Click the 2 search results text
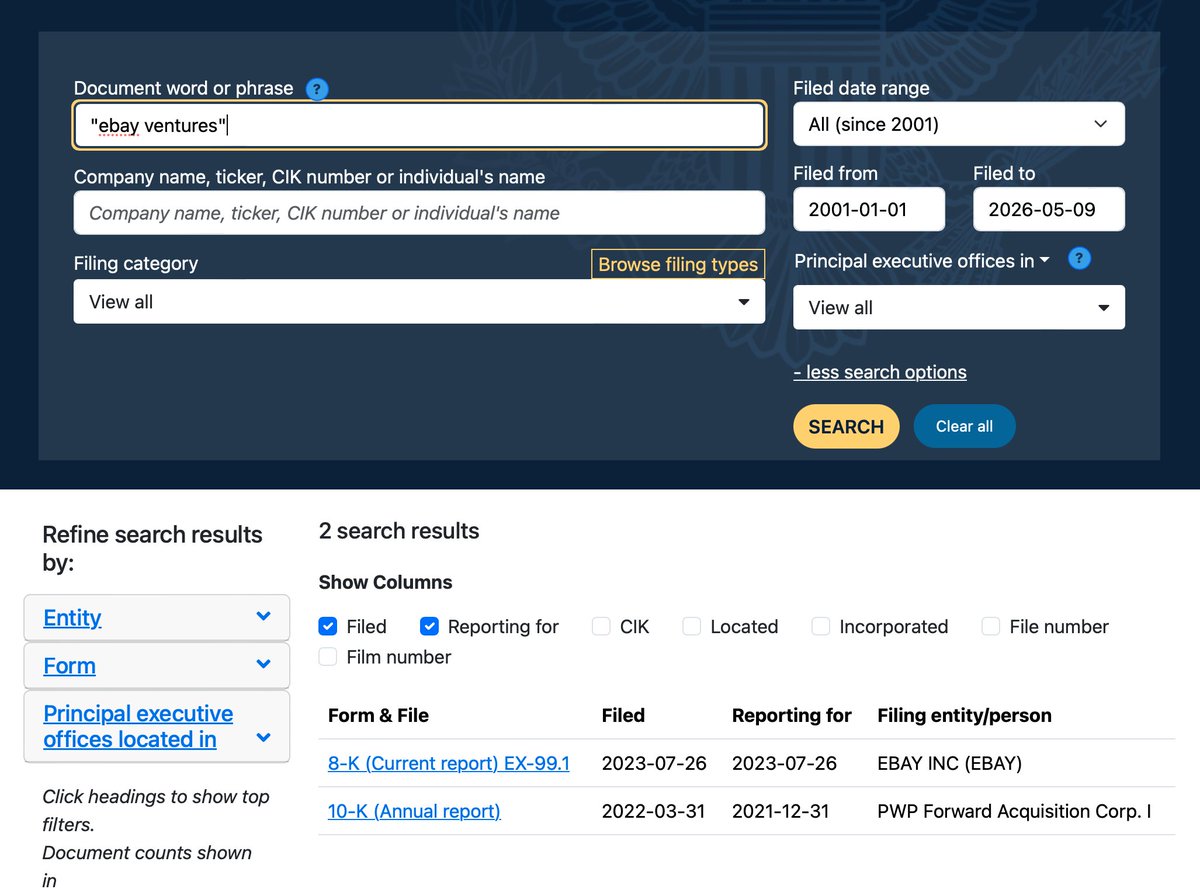The image size is (1200, 896). [399, 531]
